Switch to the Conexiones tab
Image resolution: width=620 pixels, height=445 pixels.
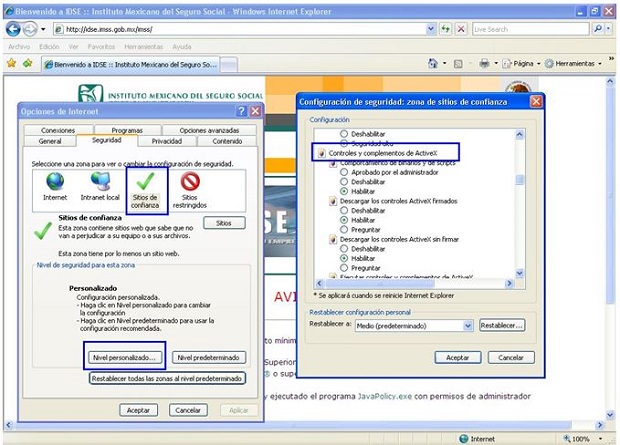(x=58, y=130)
